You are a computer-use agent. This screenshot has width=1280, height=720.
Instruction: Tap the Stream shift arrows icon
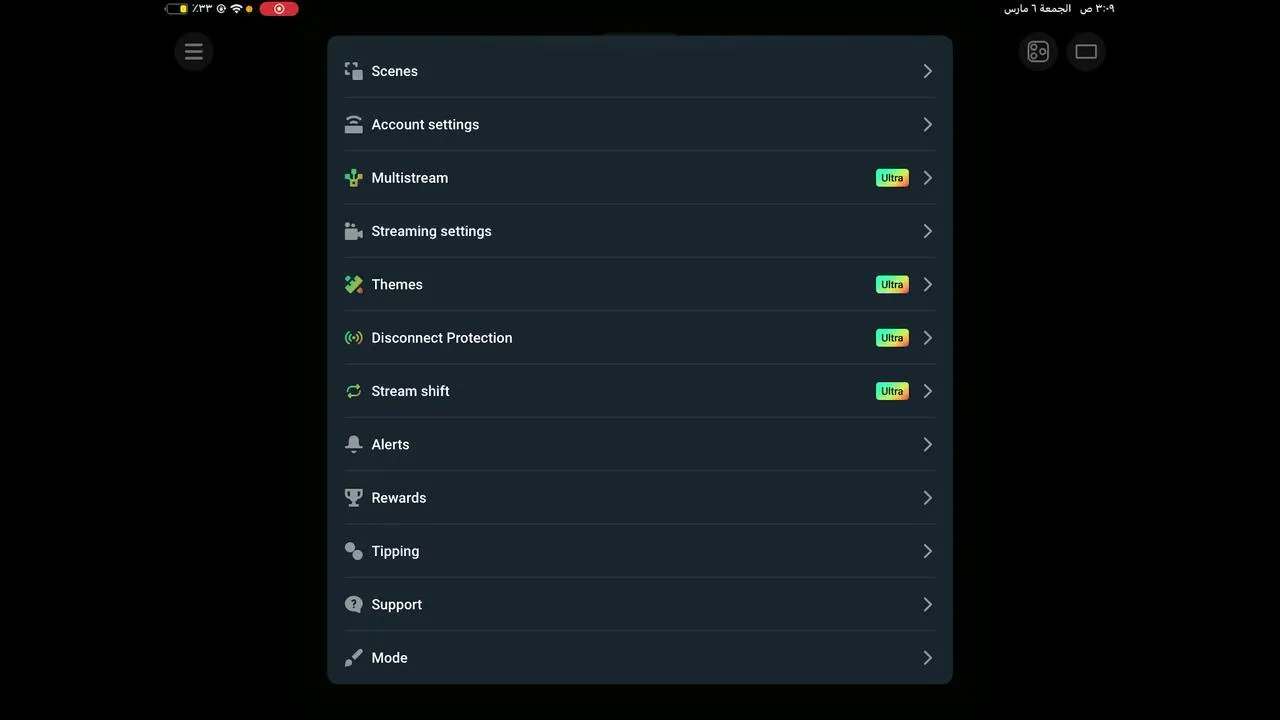353,391
